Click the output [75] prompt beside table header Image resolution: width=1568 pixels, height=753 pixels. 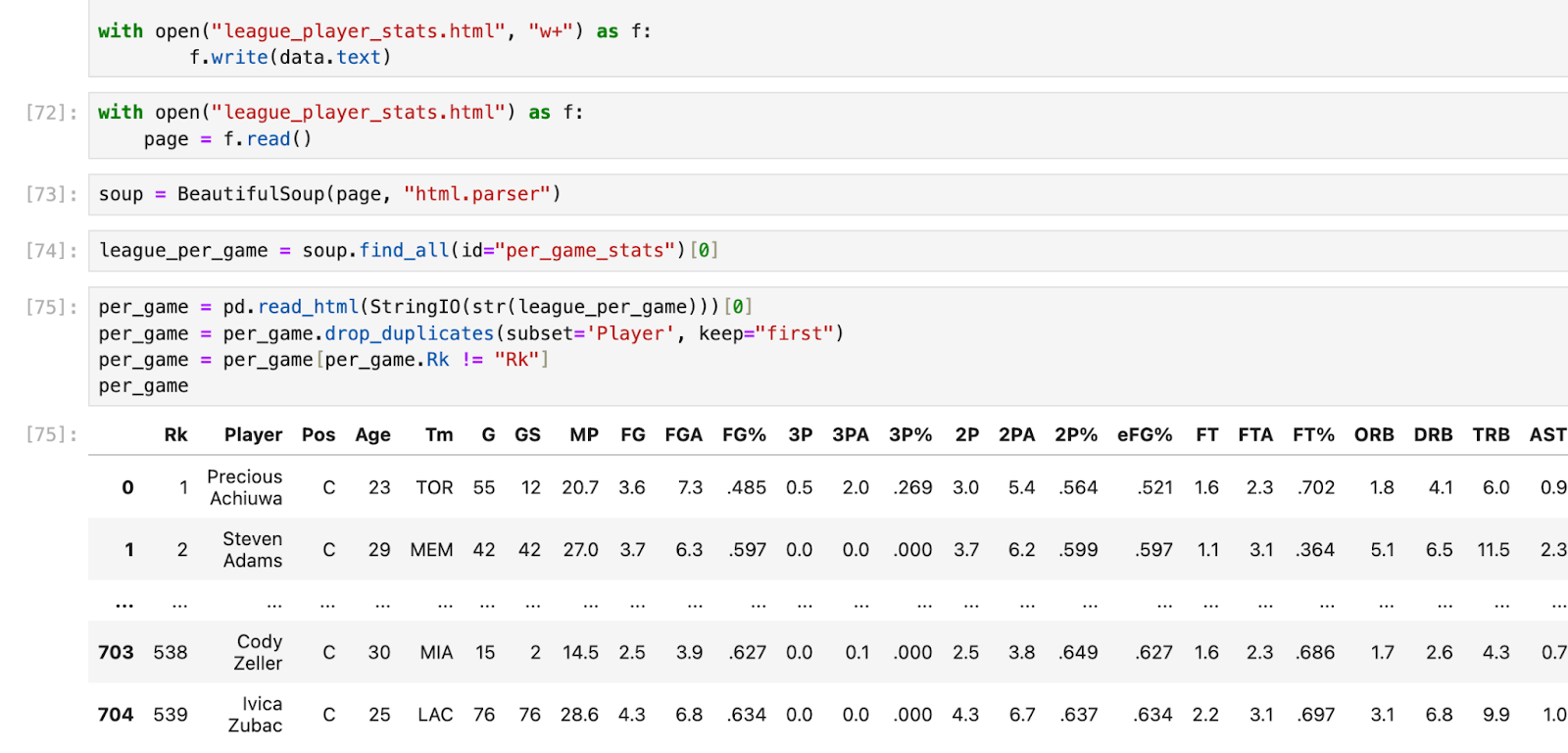click(x=51, y=434)
